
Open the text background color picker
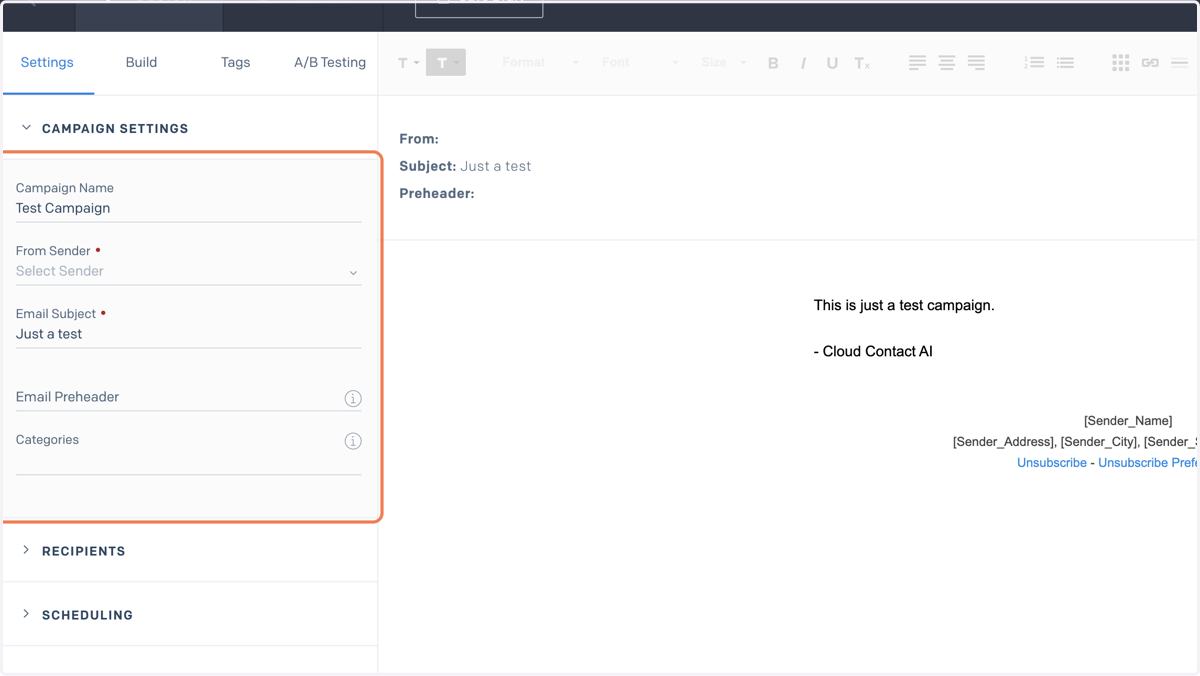[446, 62]
